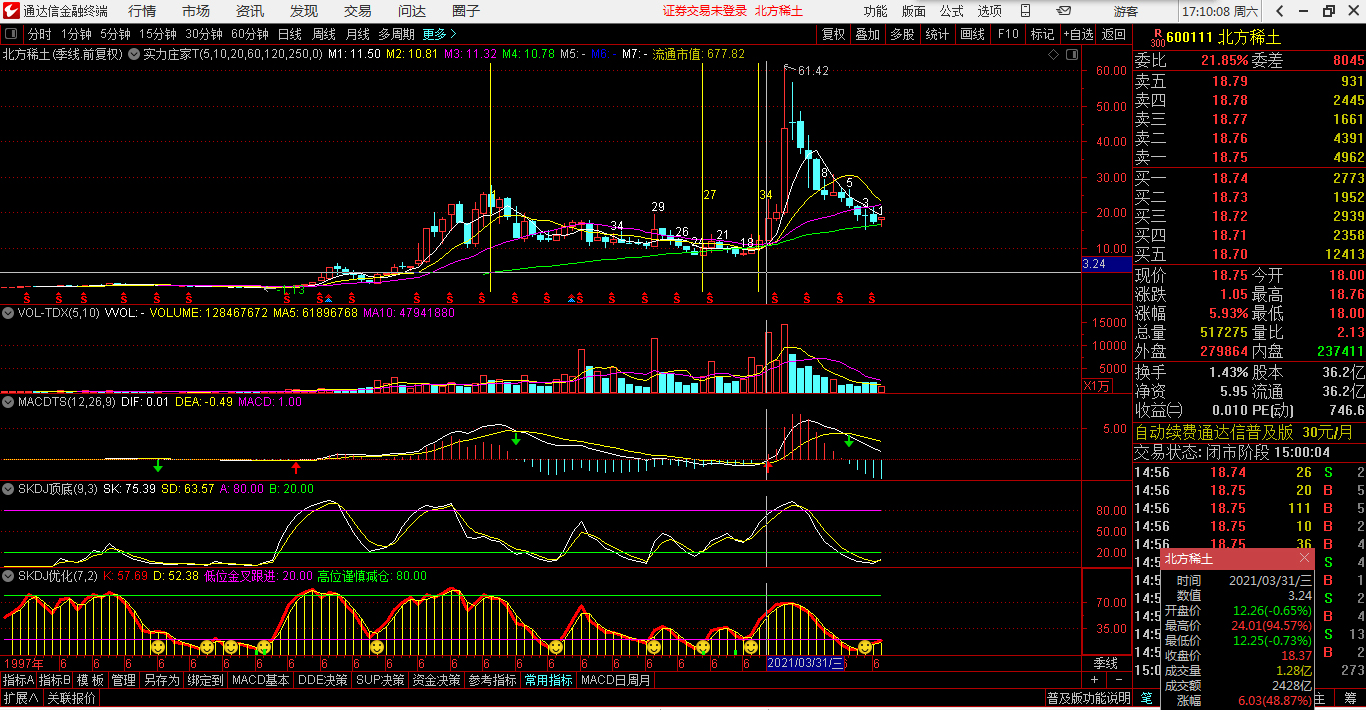Image resolution: width=1366 pixels, height=710 pixels.
Task: Click 普及版功能说明 link
Action: (x=1088, y=698)
